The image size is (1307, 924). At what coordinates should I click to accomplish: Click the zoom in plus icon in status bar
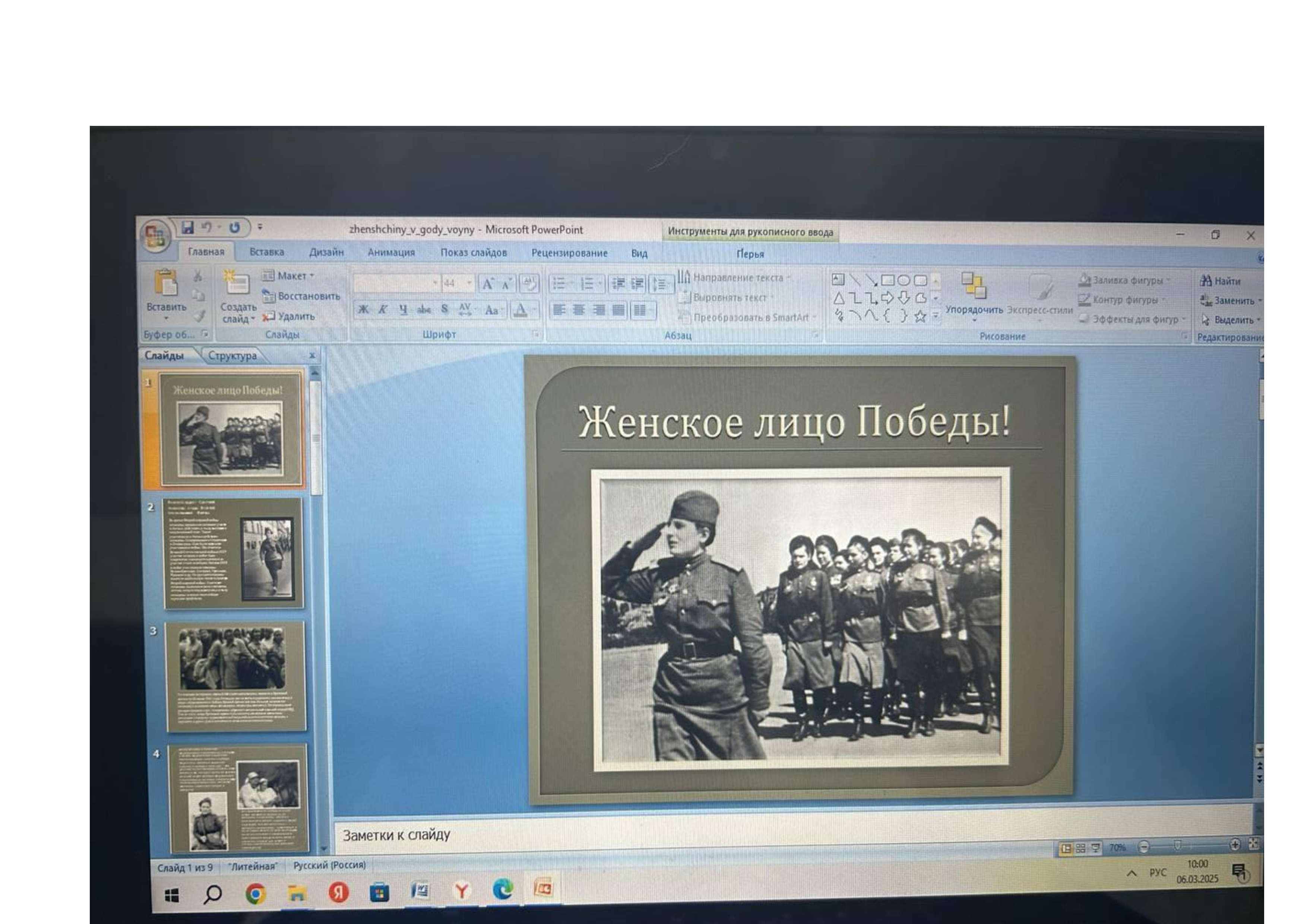(x=1234, y=844)
